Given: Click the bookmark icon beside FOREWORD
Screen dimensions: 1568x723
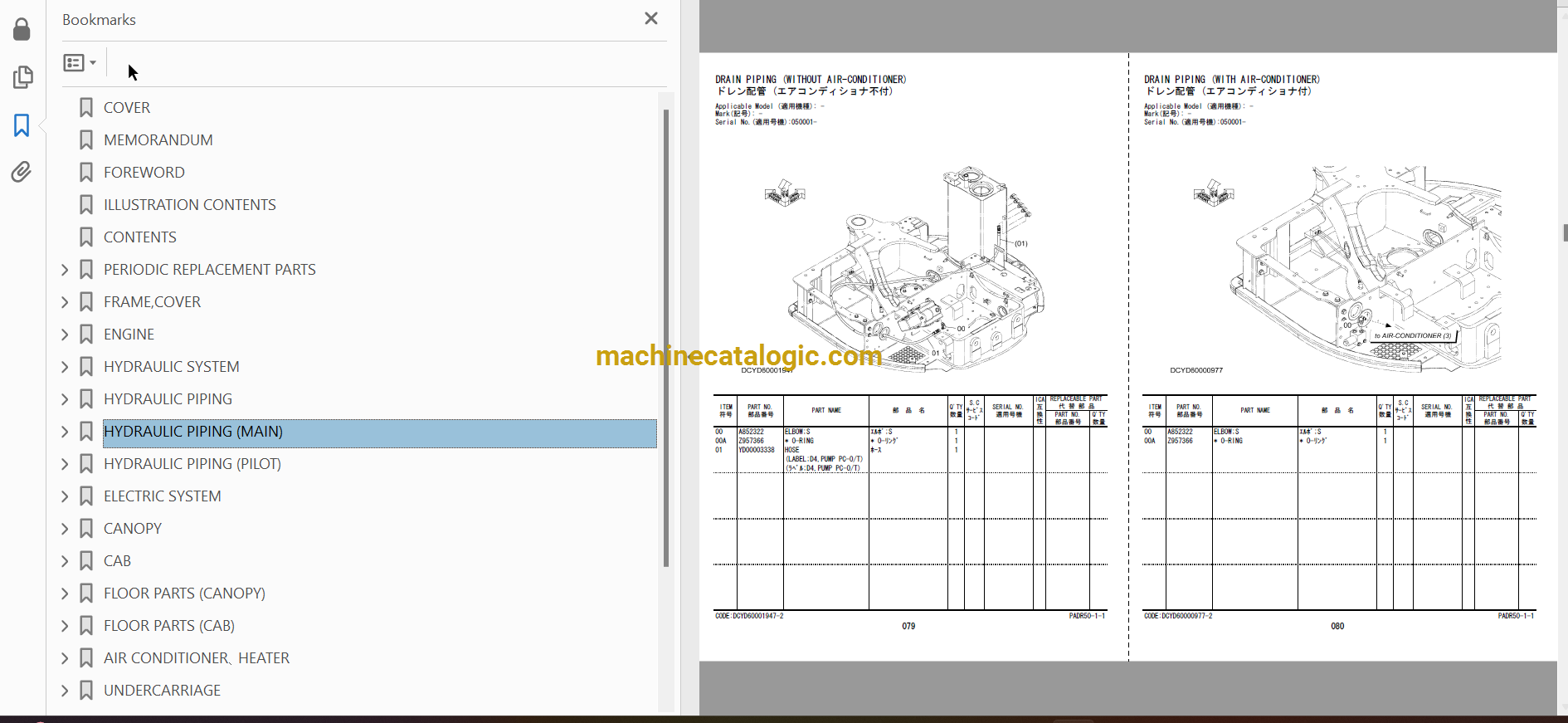Looking at the screenshot, I should tap(86, 173).
